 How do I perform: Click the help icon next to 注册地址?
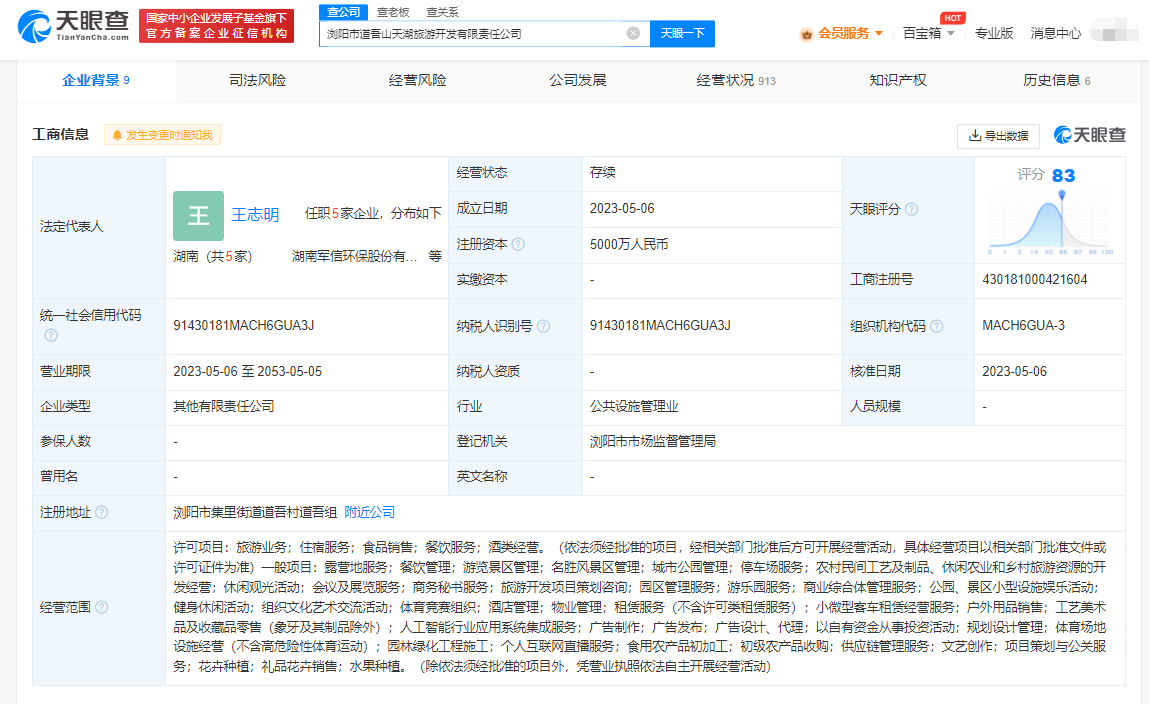coord(101,512)
